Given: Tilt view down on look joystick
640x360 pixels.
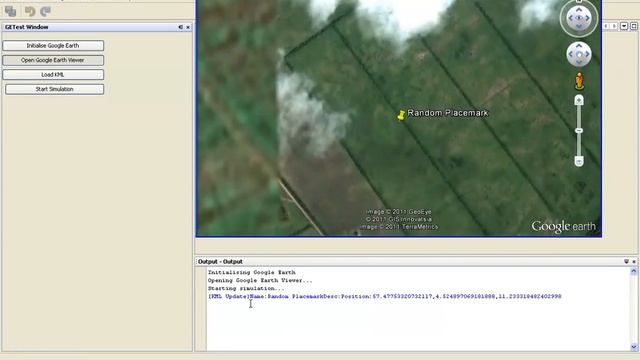Looking at the screenshot, I should (x=579, y=27).
